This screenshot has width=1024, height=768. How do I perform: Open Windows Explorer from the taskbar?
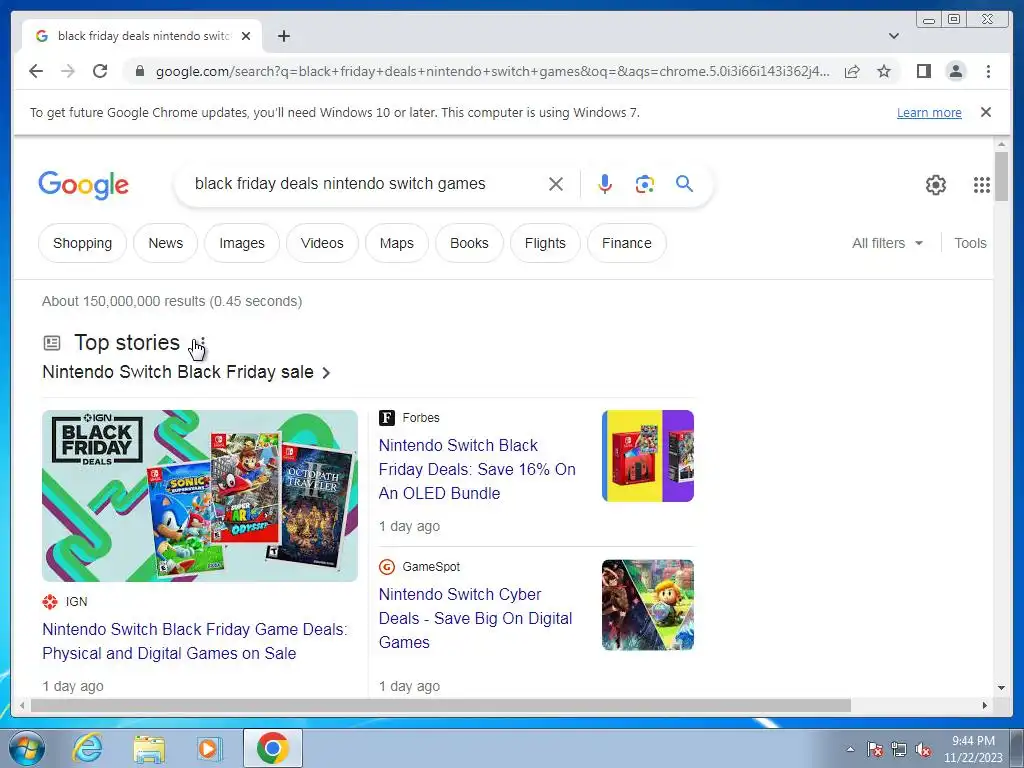click(x=149, y=748)
